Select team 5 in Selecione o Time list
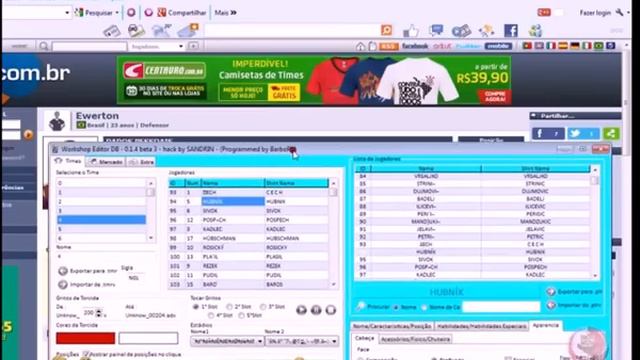The height and width of the screenshot is (360, 640). pyautogui.click(x=101, y=229)
